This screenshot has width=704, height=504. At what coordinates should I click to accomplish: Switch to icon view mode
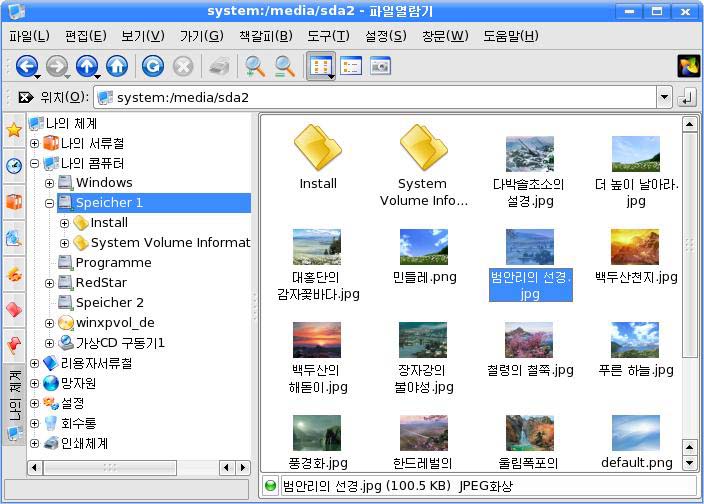[321, 66]
